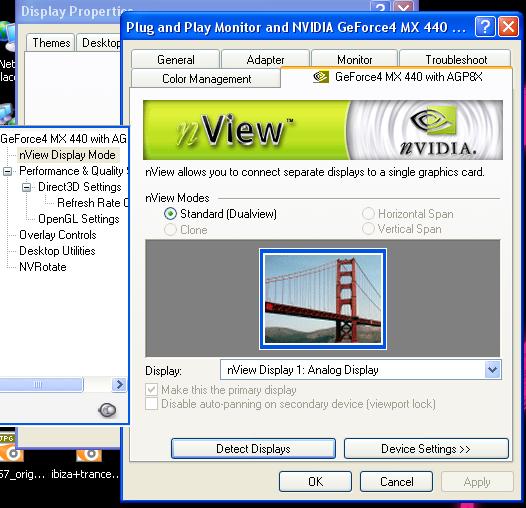Click the round pin icon in flyout panel
The width and height of the screenshot is (526, 508).
[107, 410]
